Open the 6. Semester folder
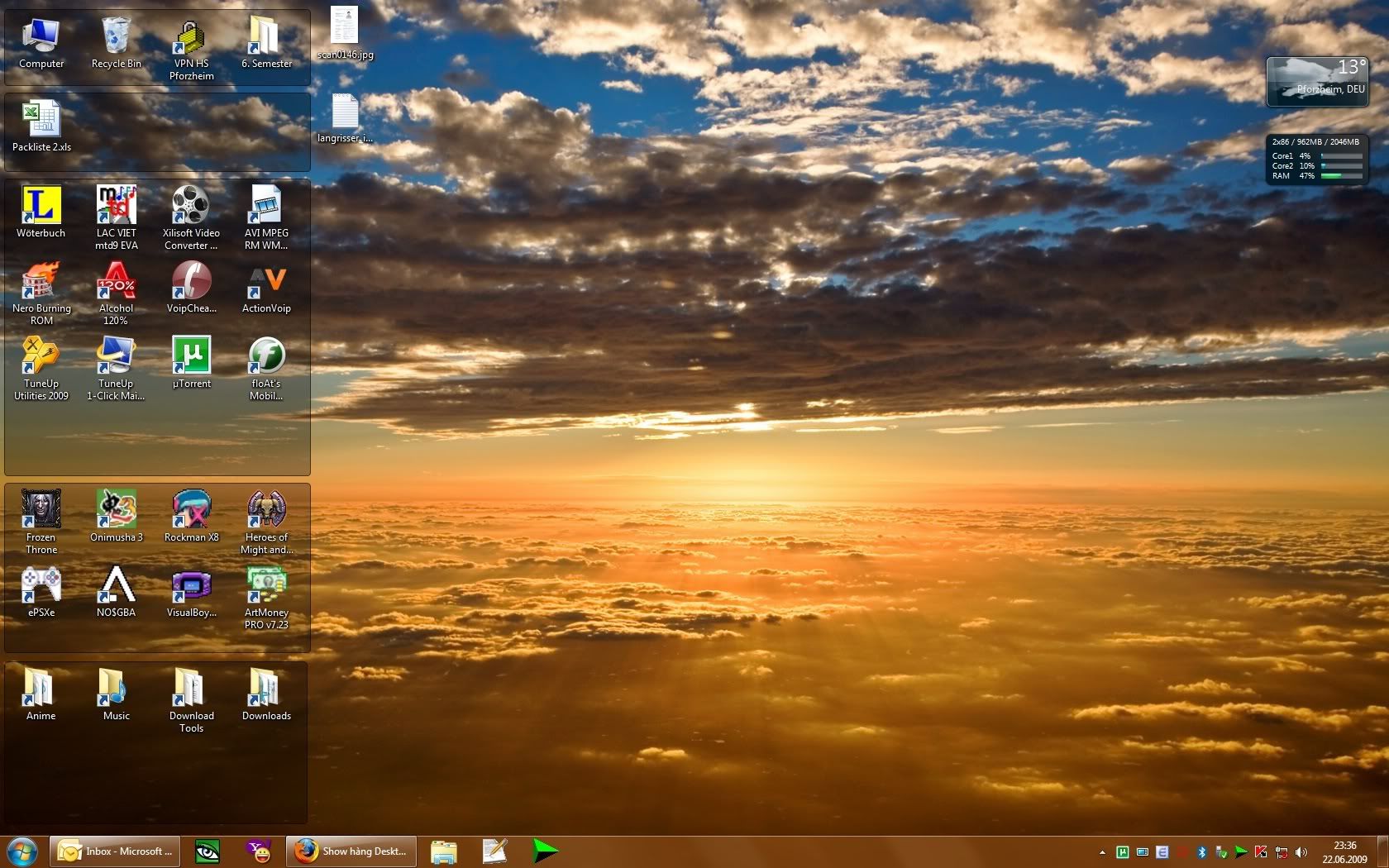This screenshot has width=1389, height=868. pyautogui.click(x=266, y=44)
